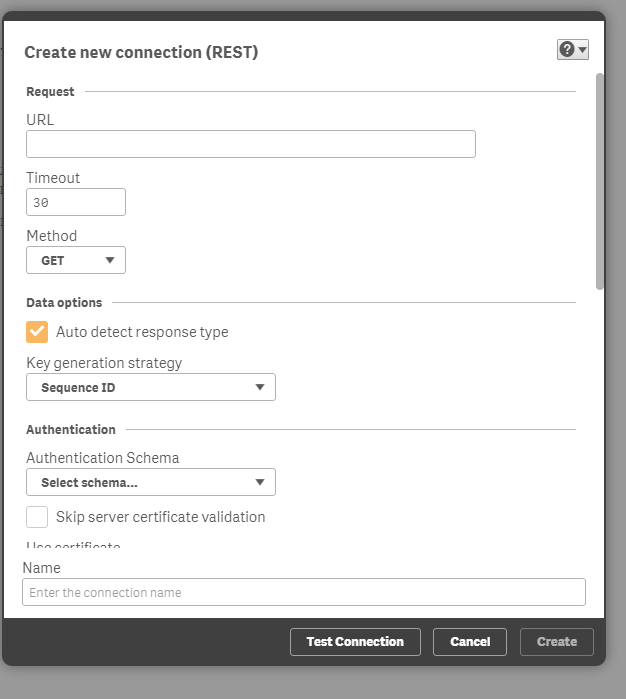Focus the Timeout field showing 30
This screenshot has height=699, width=626.
(75, 202)
